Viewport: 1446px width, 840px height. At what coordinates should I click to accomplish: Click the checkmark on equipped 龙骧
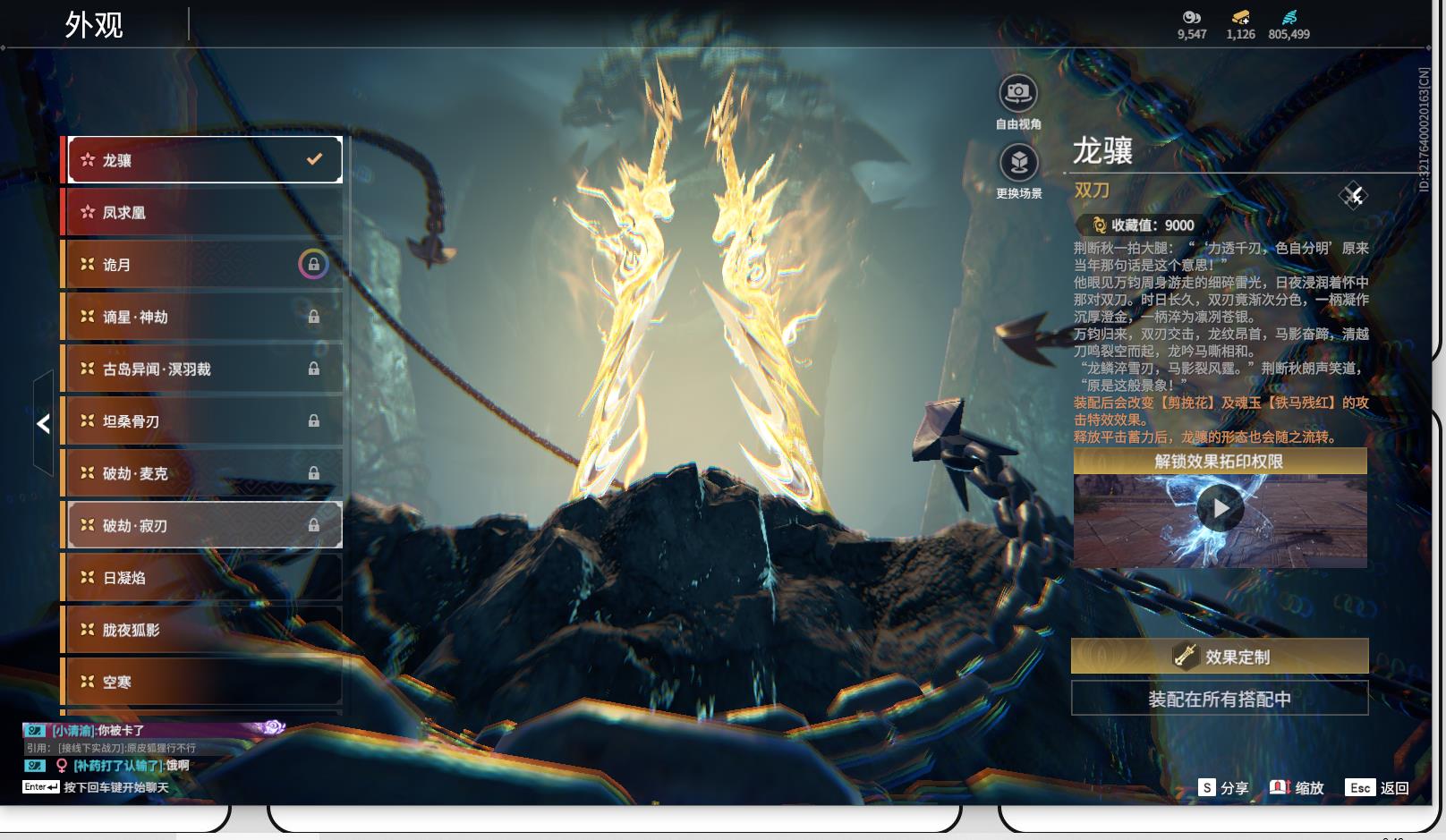[x=314, y=159]
